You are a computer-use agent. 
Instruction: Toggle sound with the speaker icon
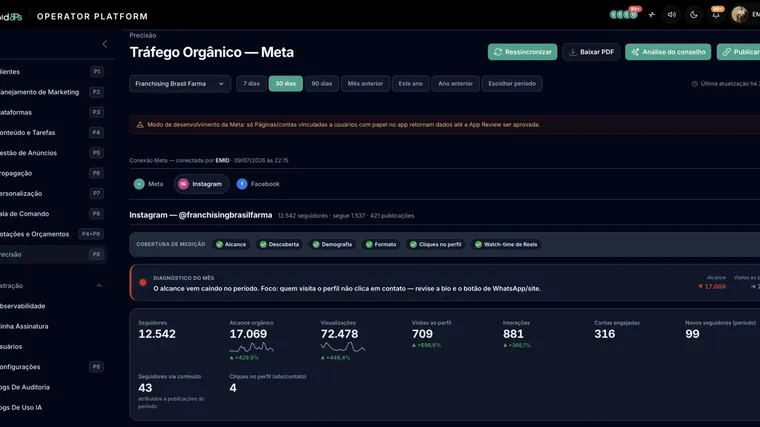(x=672, y=15)
